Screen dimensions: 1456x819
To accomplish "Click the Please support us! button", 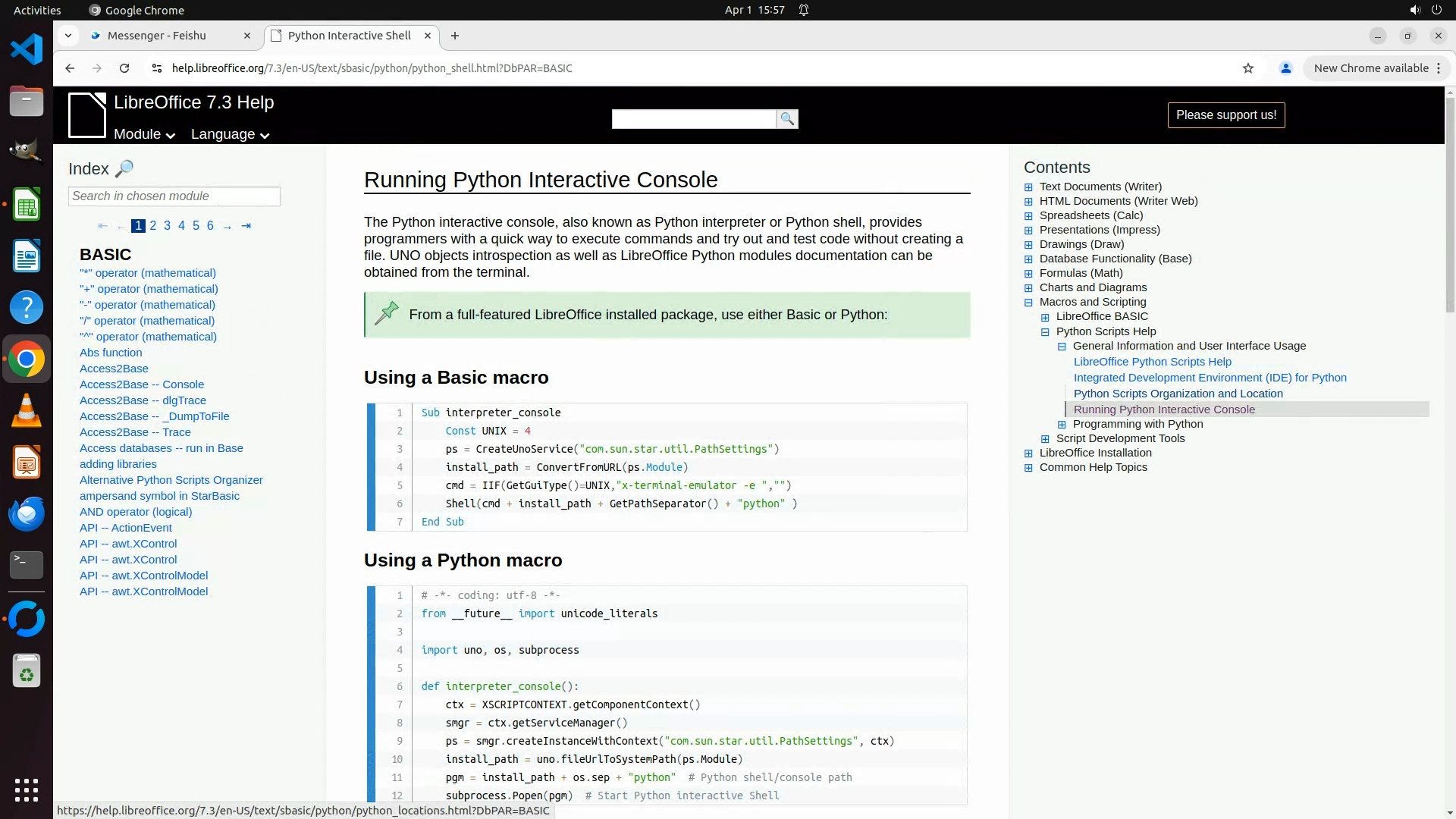I will (1225, 115).
